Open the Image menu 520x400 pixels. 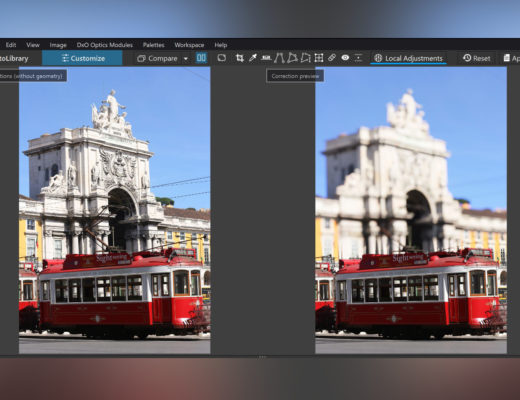(58, 45)
